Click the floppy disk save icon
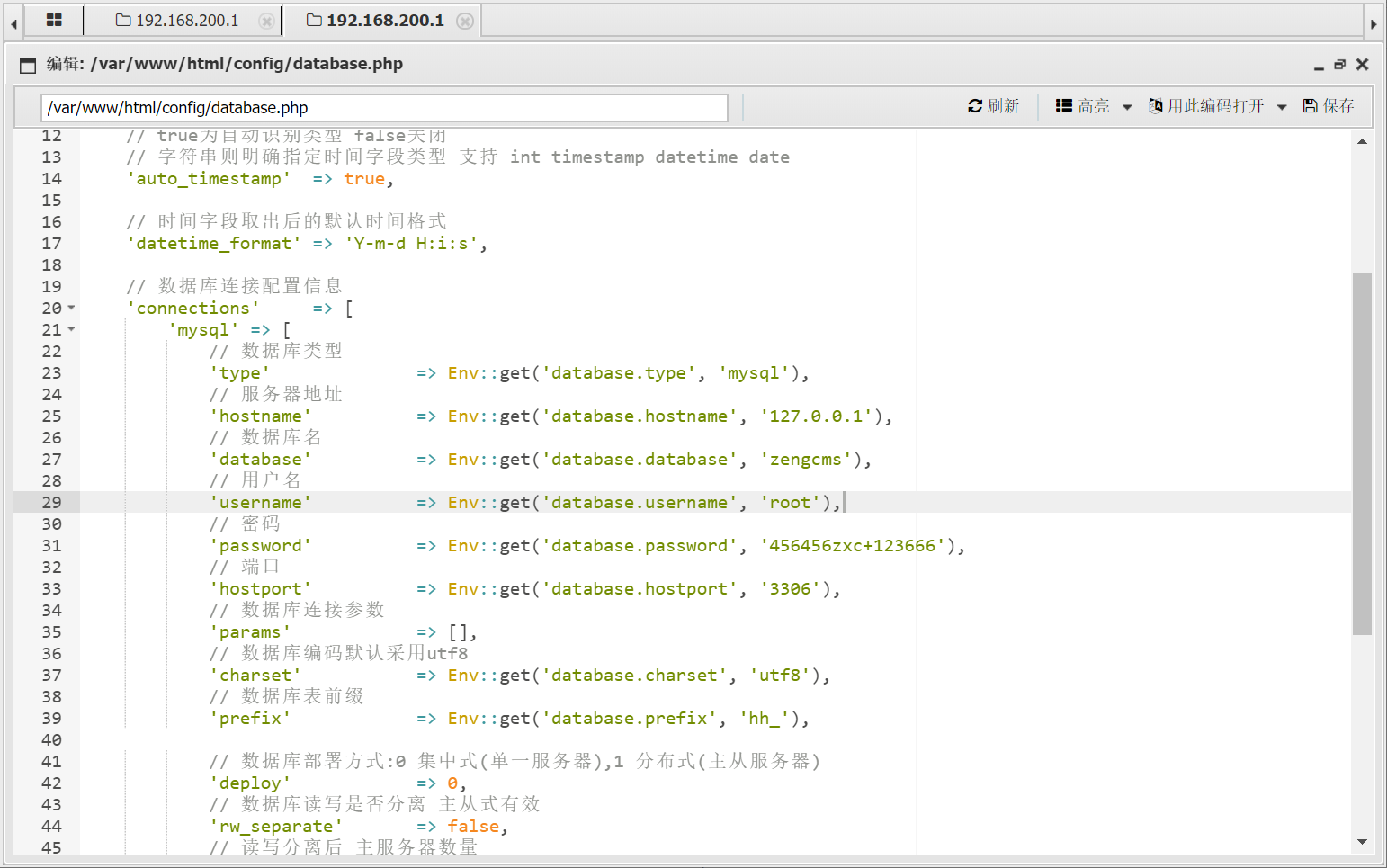1387x868 pixels. (x=1311, y=106)
